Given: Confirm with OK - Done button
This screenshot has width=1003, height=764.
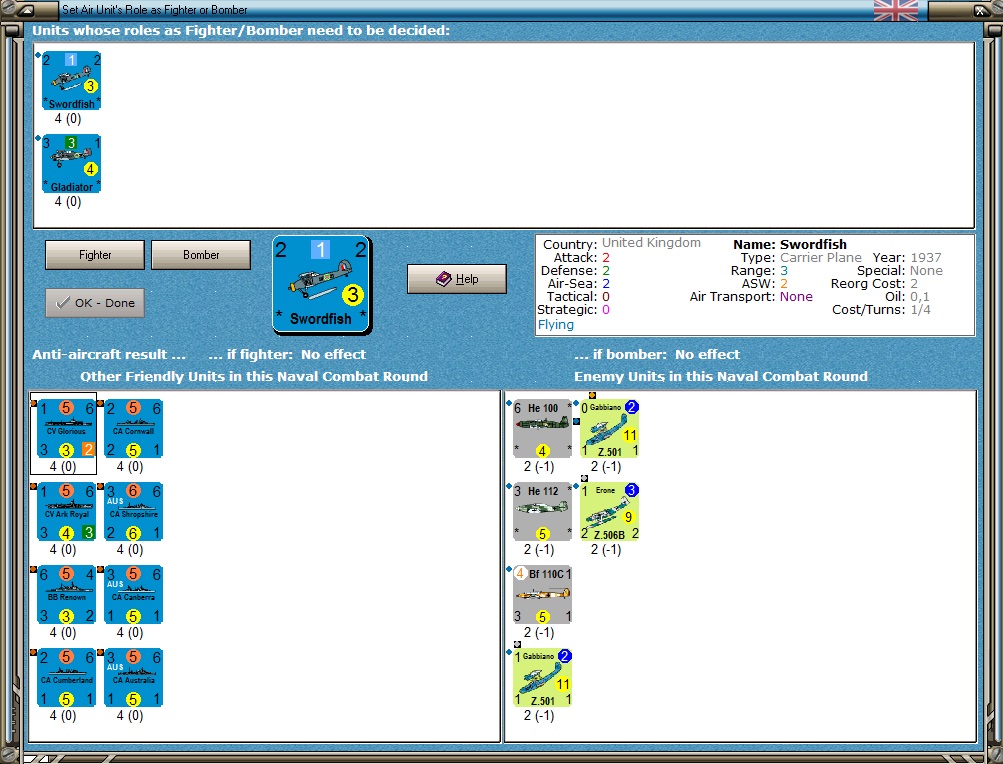Looking at the screenshot, I should (x=95, y=303).
